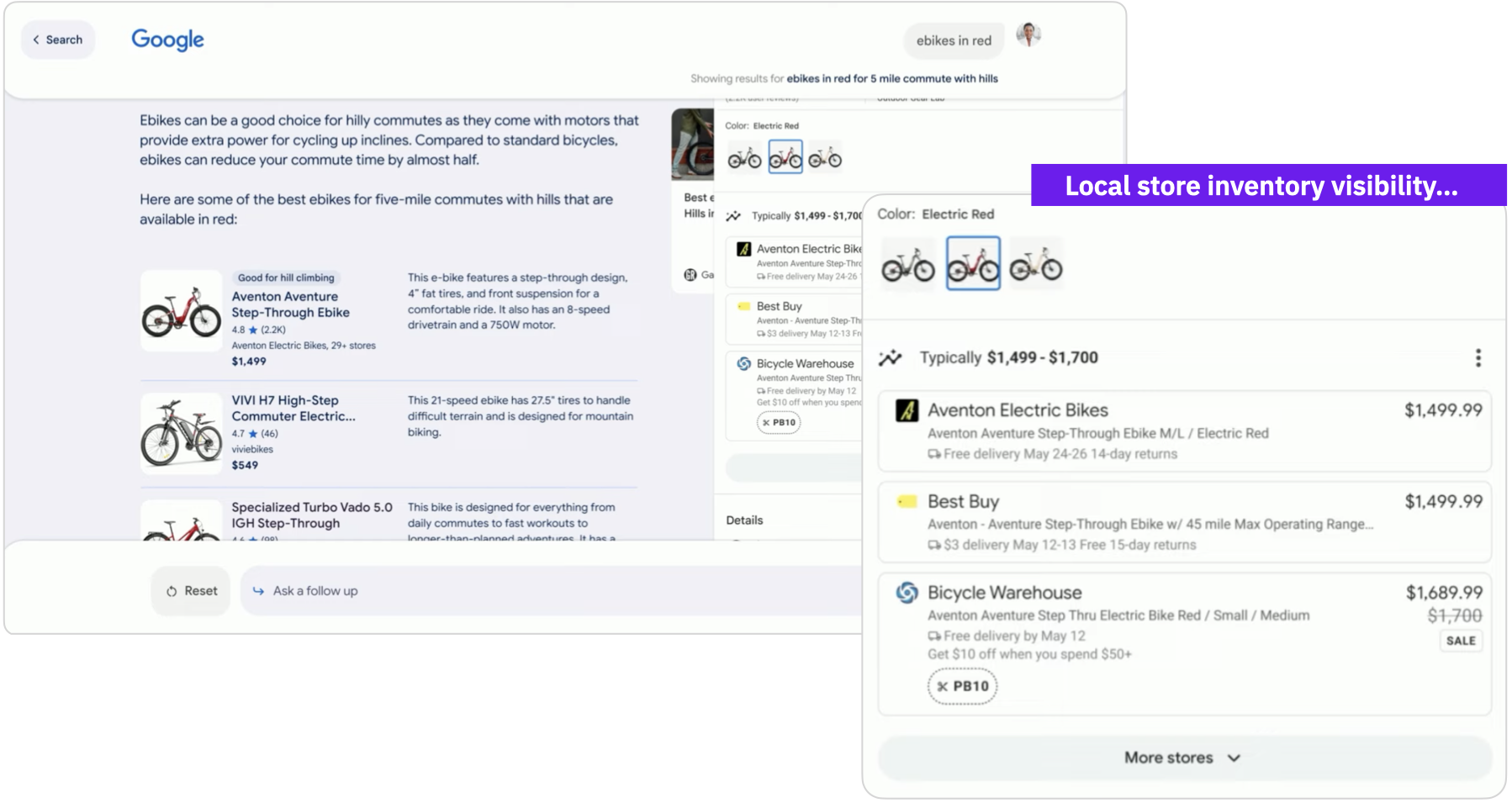Click 'Get $10 off when you spend $50+' text
This screenshot has width=1512, height=803.
tap(1029, 654)
